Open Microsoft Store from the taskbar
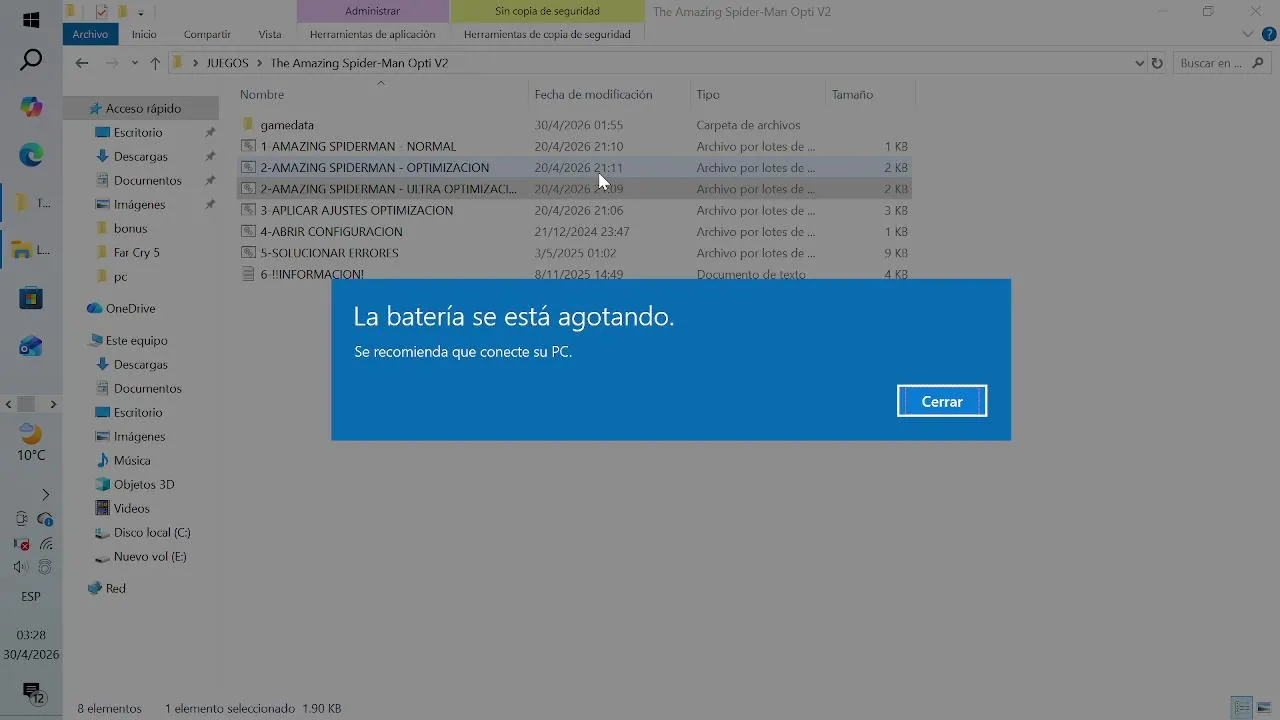1280x720 pixels. point(31,298)
